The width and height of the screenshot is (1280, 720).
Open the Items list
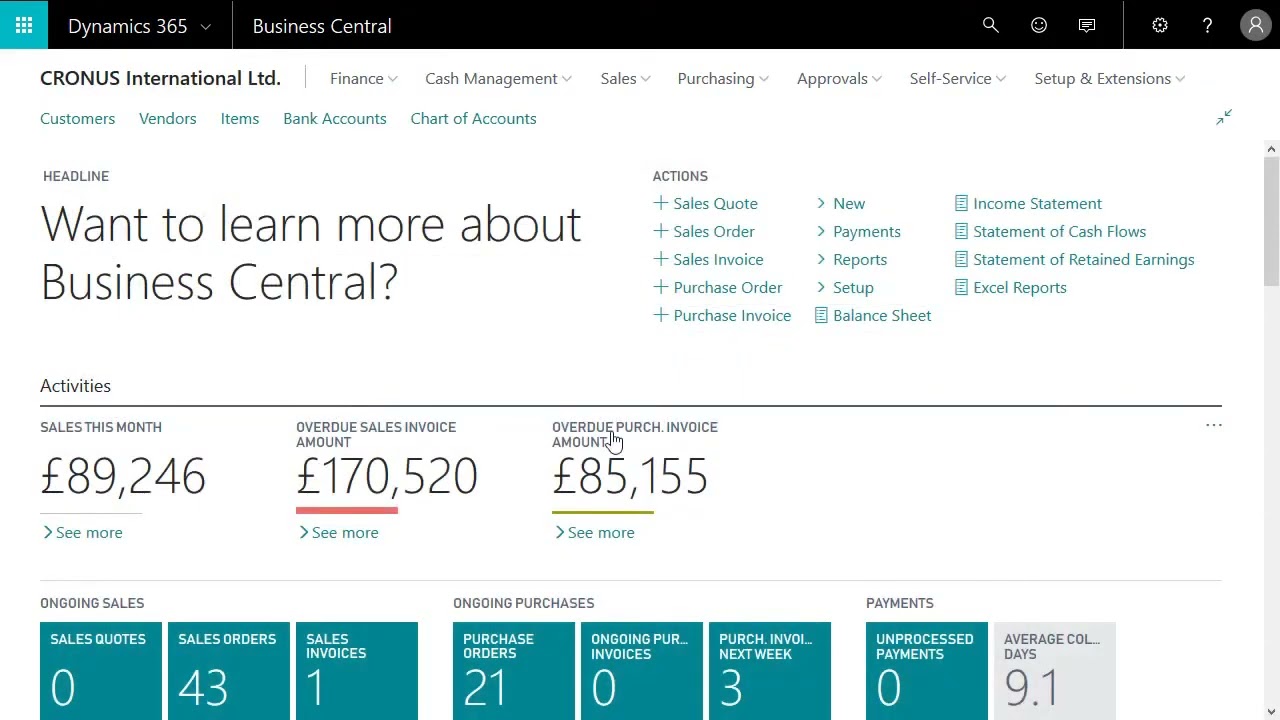(239, 118)
